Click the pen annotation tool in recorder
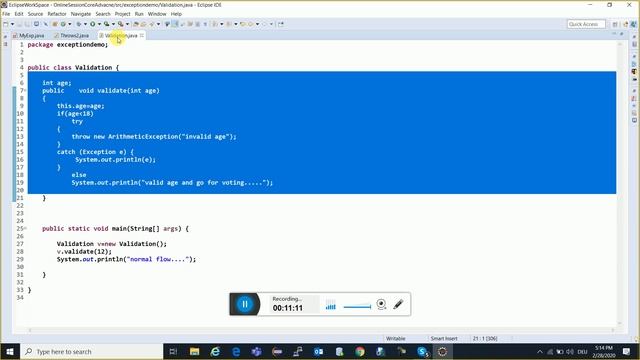640x360 pixels. 398,304
